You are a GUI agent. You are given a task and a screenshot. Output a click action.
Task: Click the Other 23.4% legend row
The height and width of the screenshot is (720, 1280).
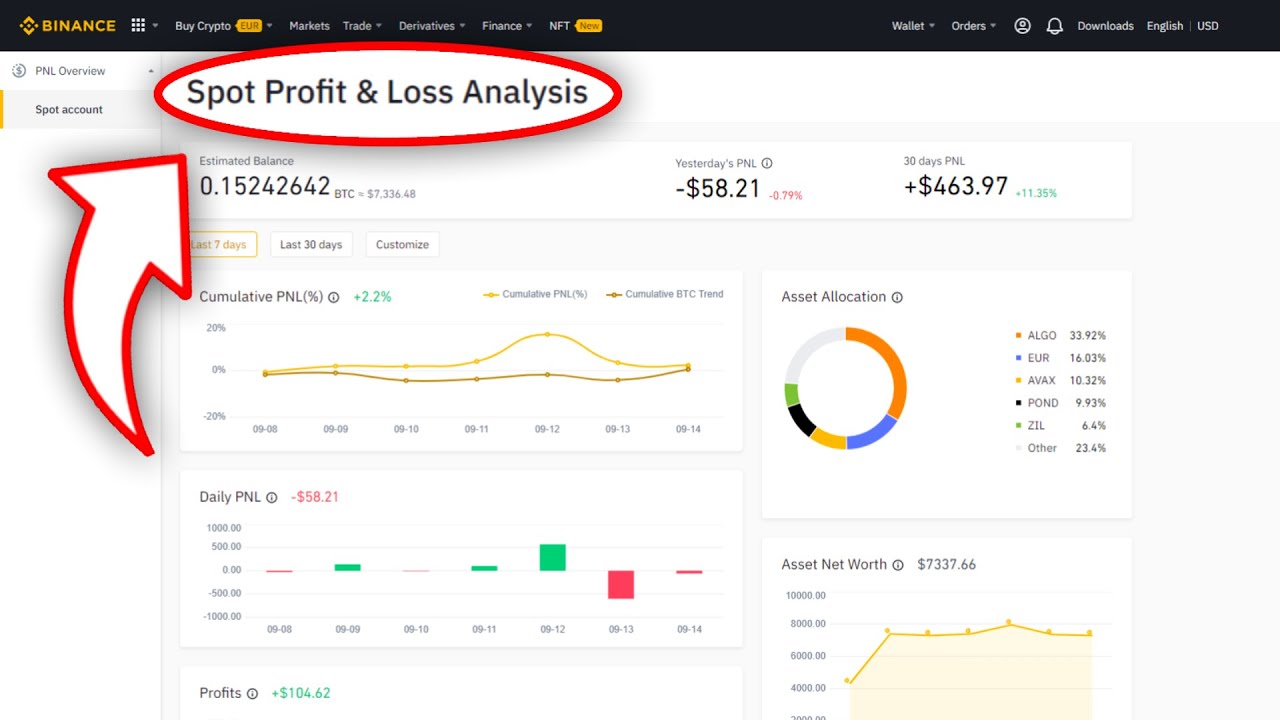[1060, 448]
